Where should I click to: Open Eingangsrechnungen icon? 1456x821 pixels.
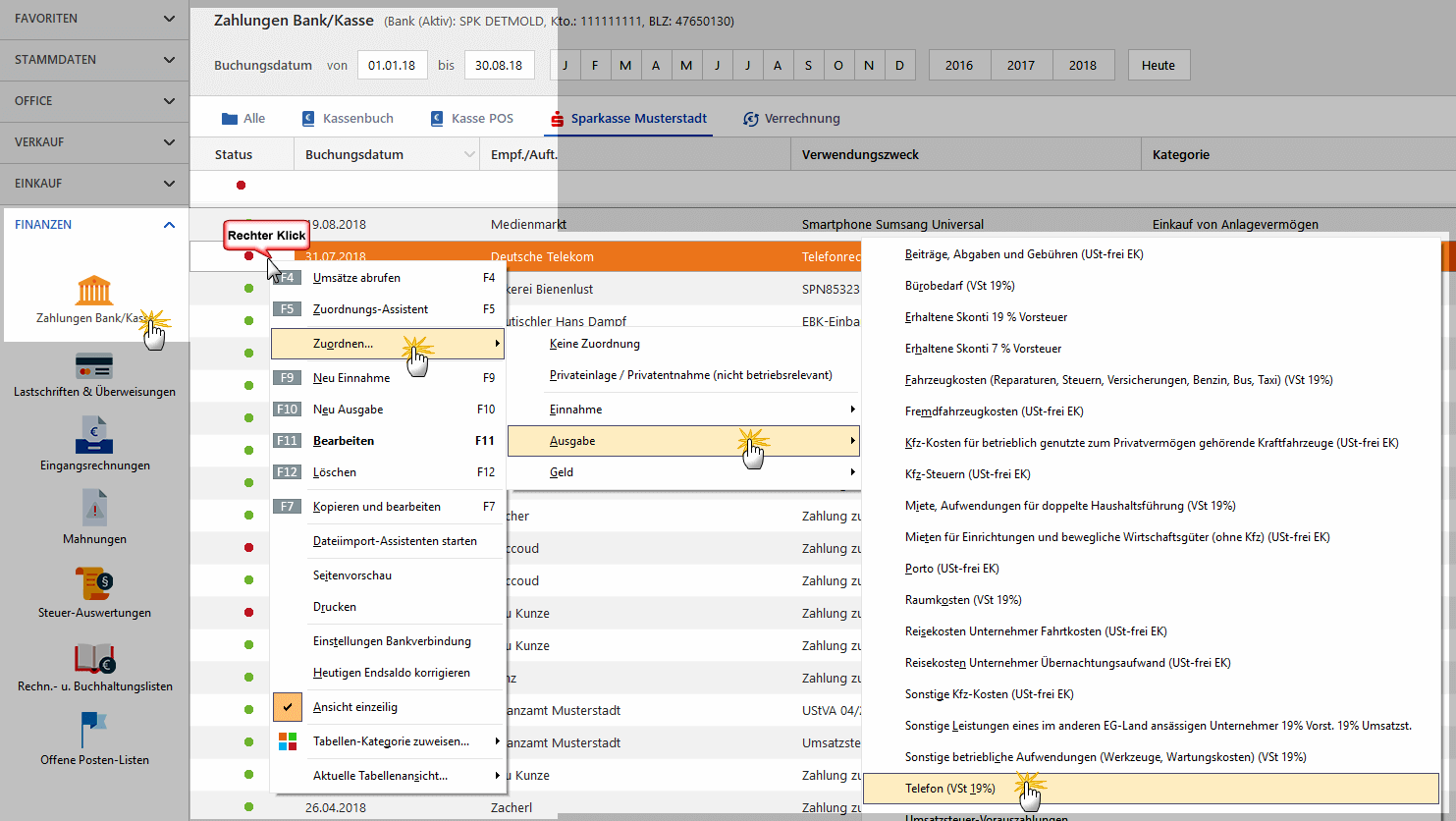(94, 435)
